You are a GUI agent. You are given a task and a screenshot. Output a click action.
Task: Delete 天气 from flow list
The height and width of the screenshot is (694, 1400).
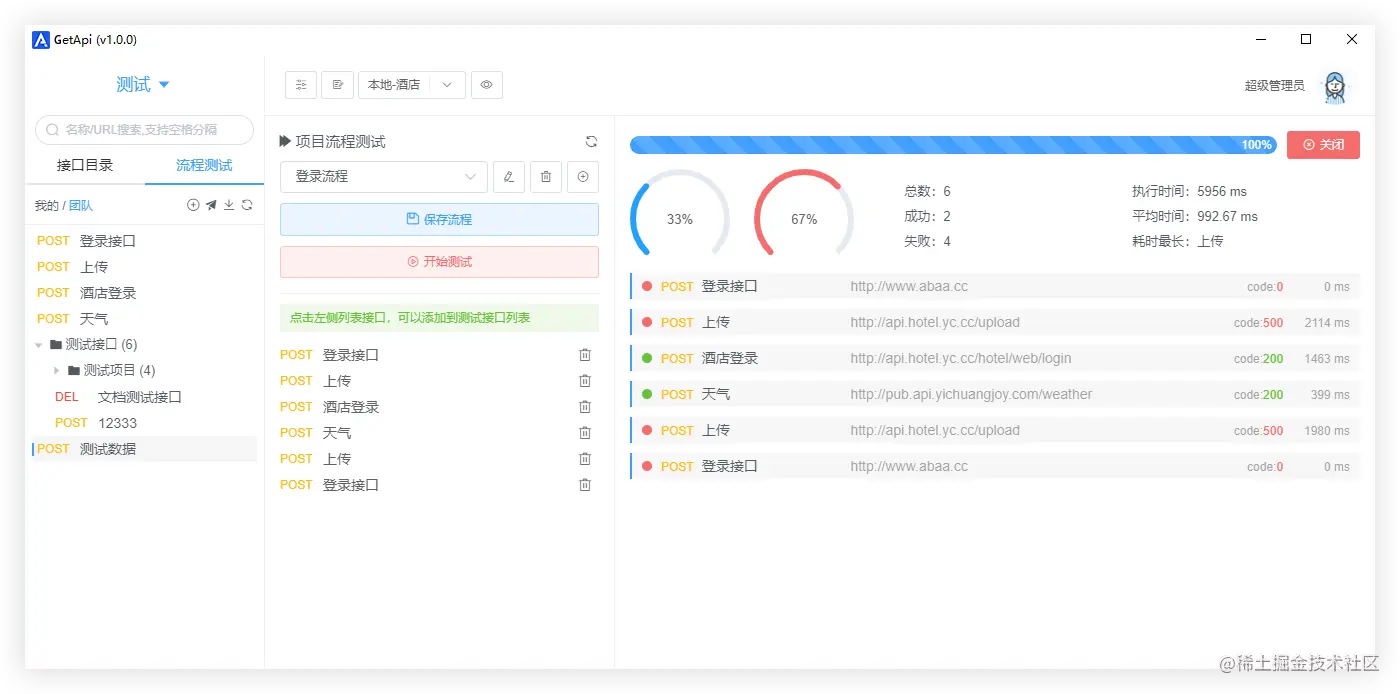[x=585, y=433]
